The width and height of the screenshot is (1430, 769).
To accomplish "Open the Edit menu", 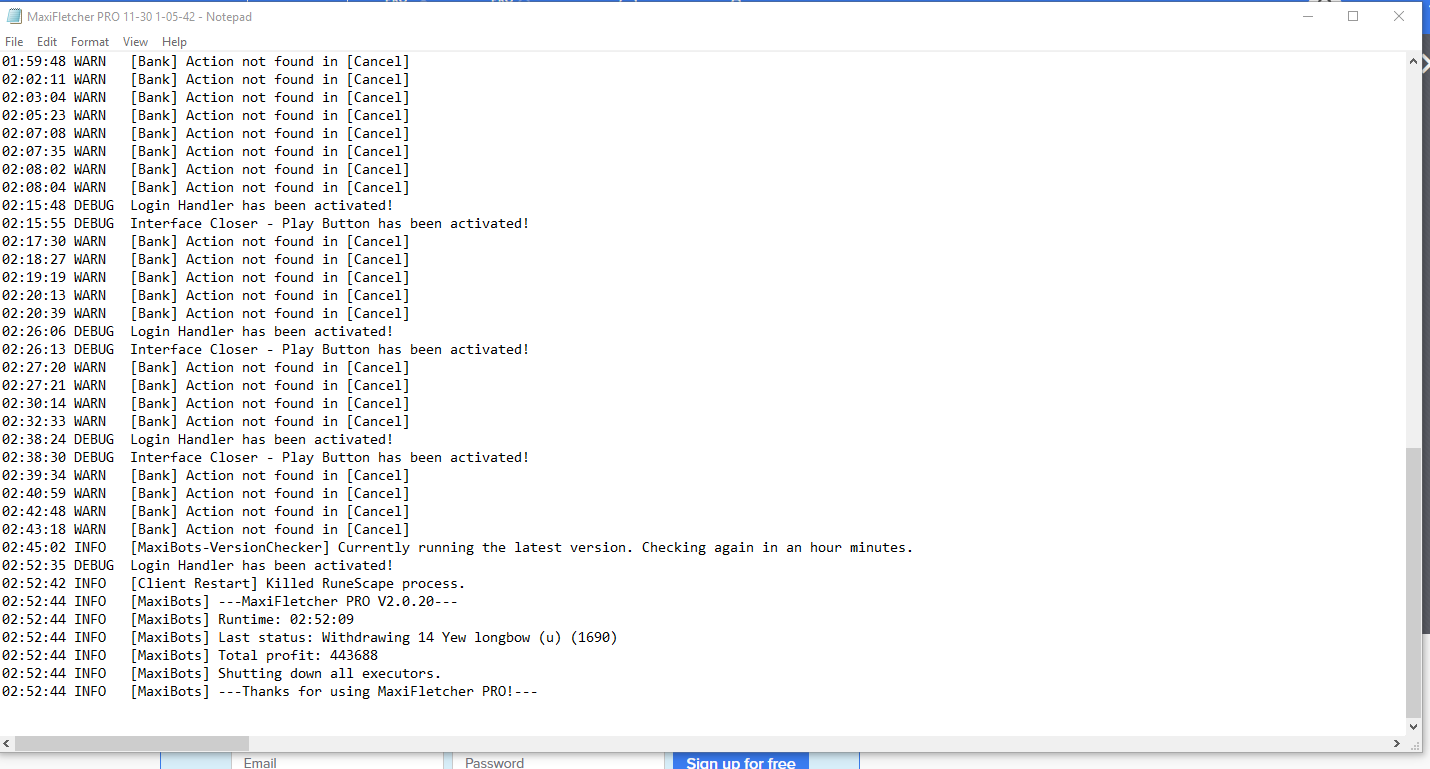I will point(47,42).
